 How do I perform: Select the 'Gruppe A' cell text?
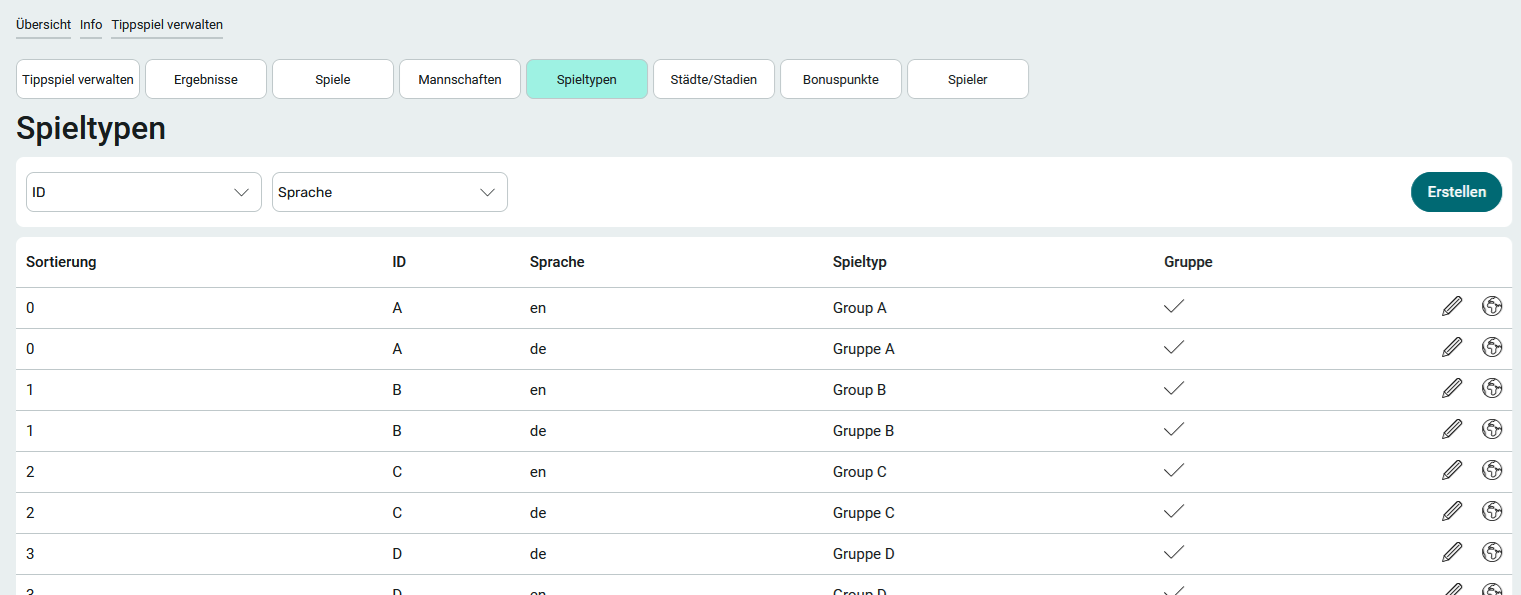[864, 349]
